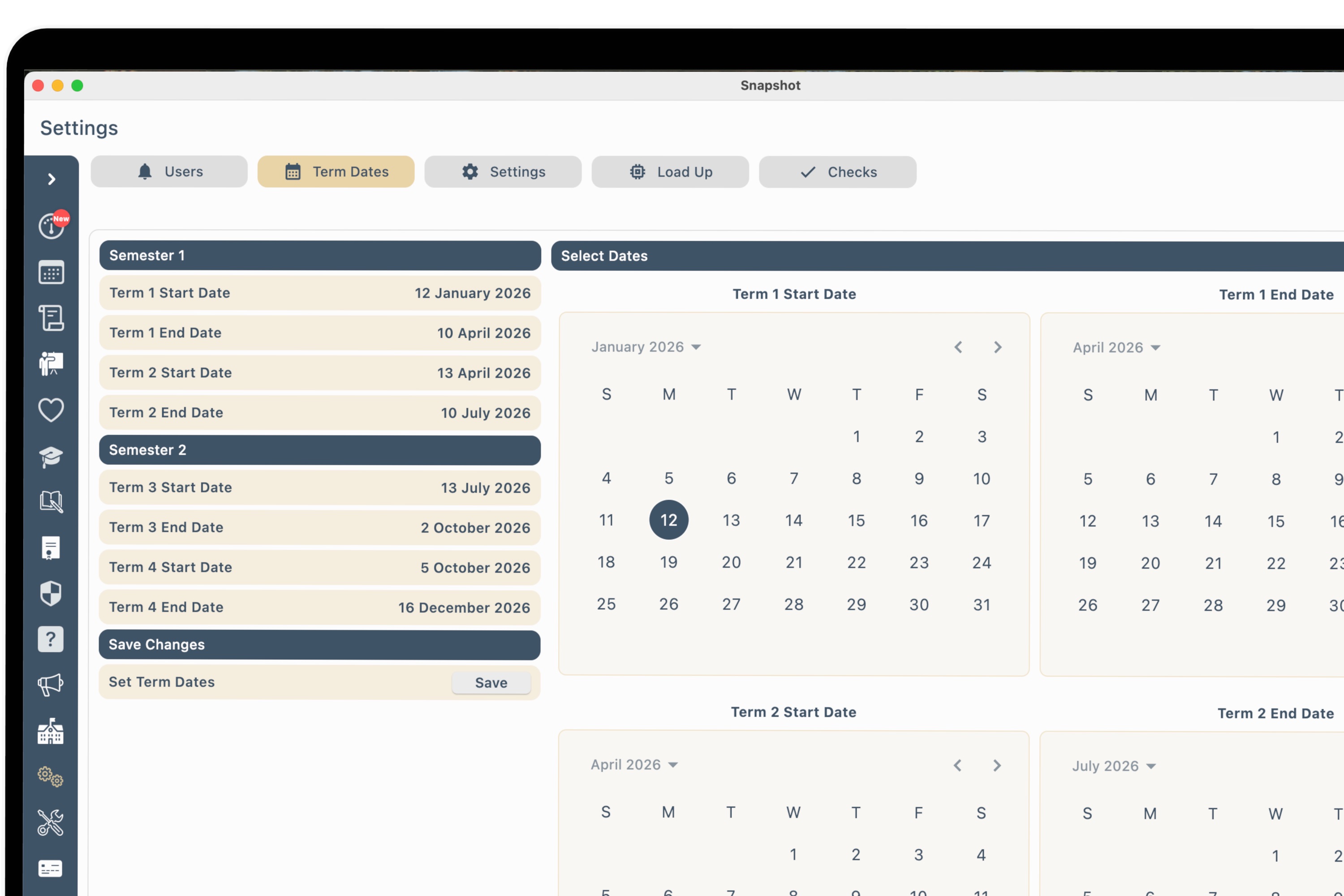Open the teacher at whiteboard sidebar icon
The image size is (1344, 896).
51,363
